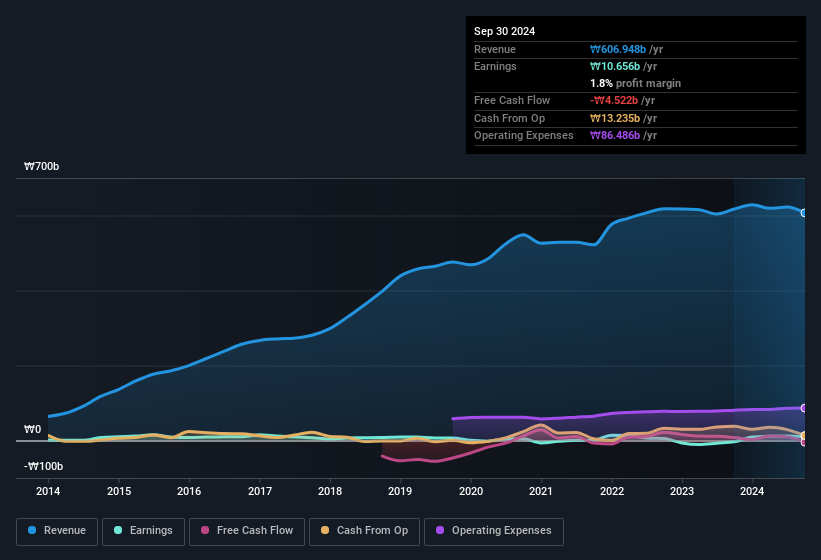
Task: Click the ₩0 y-axis label
Action: pos(32,429)
